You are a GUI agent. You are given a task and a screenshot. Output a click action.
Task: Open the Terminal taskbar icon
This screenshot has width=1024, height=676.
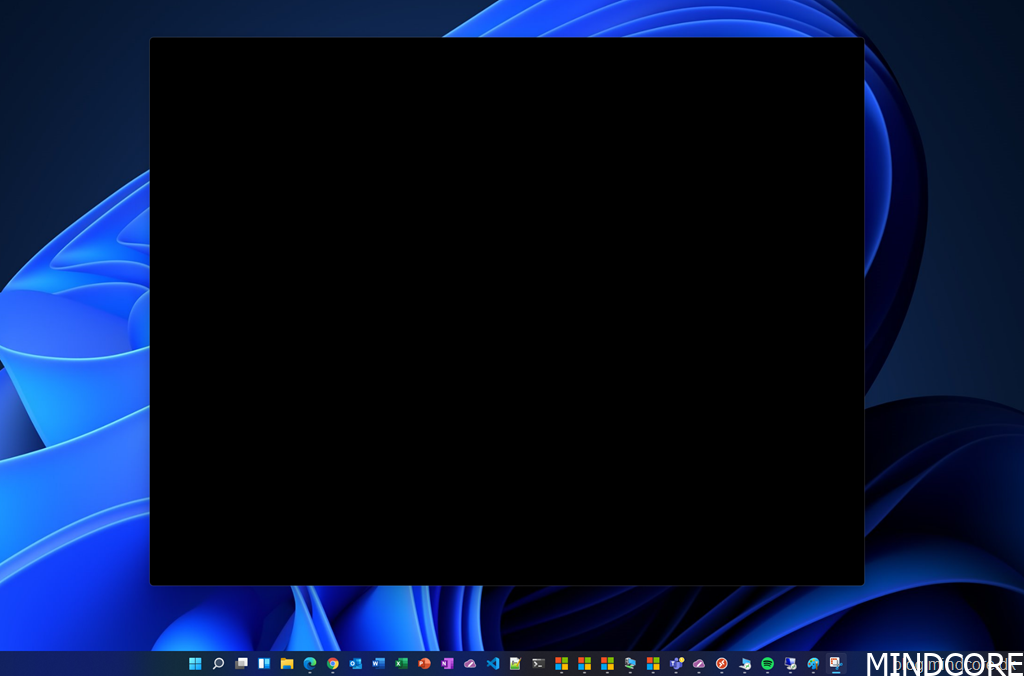539,663
